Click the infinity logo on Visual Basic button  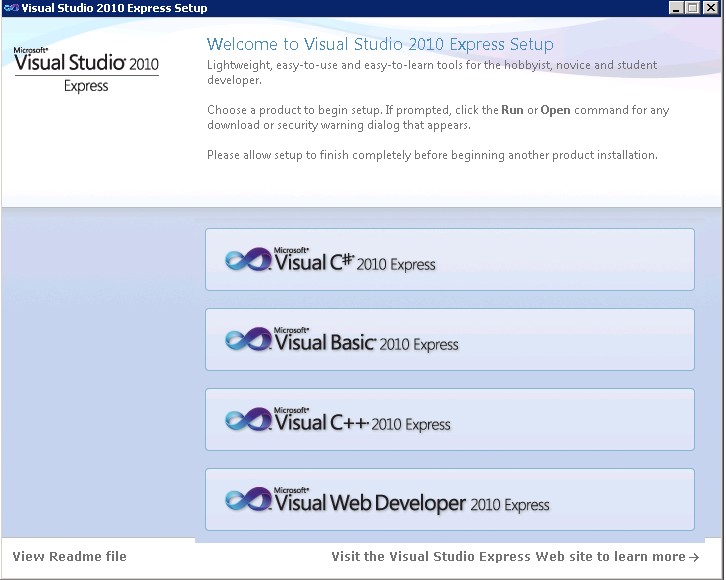(x=248, y=340)
